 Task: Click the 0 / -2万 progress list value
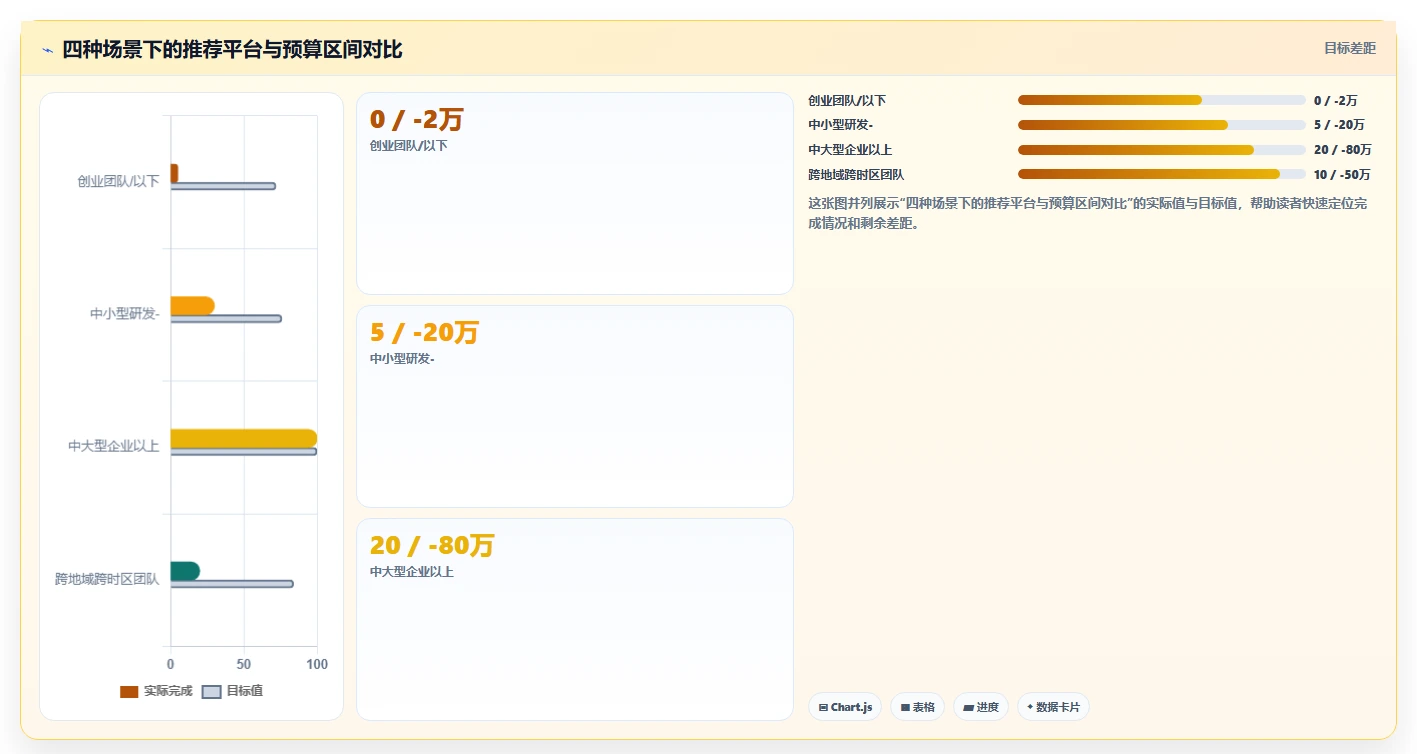click(1335, 100)
